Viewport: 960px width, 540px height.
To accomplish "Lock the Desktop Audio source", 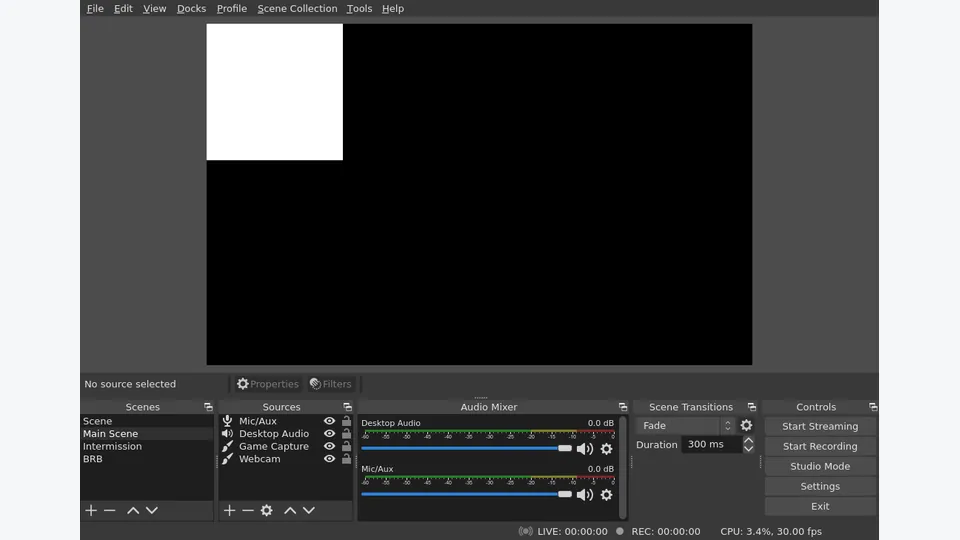I will coord(347,433).
